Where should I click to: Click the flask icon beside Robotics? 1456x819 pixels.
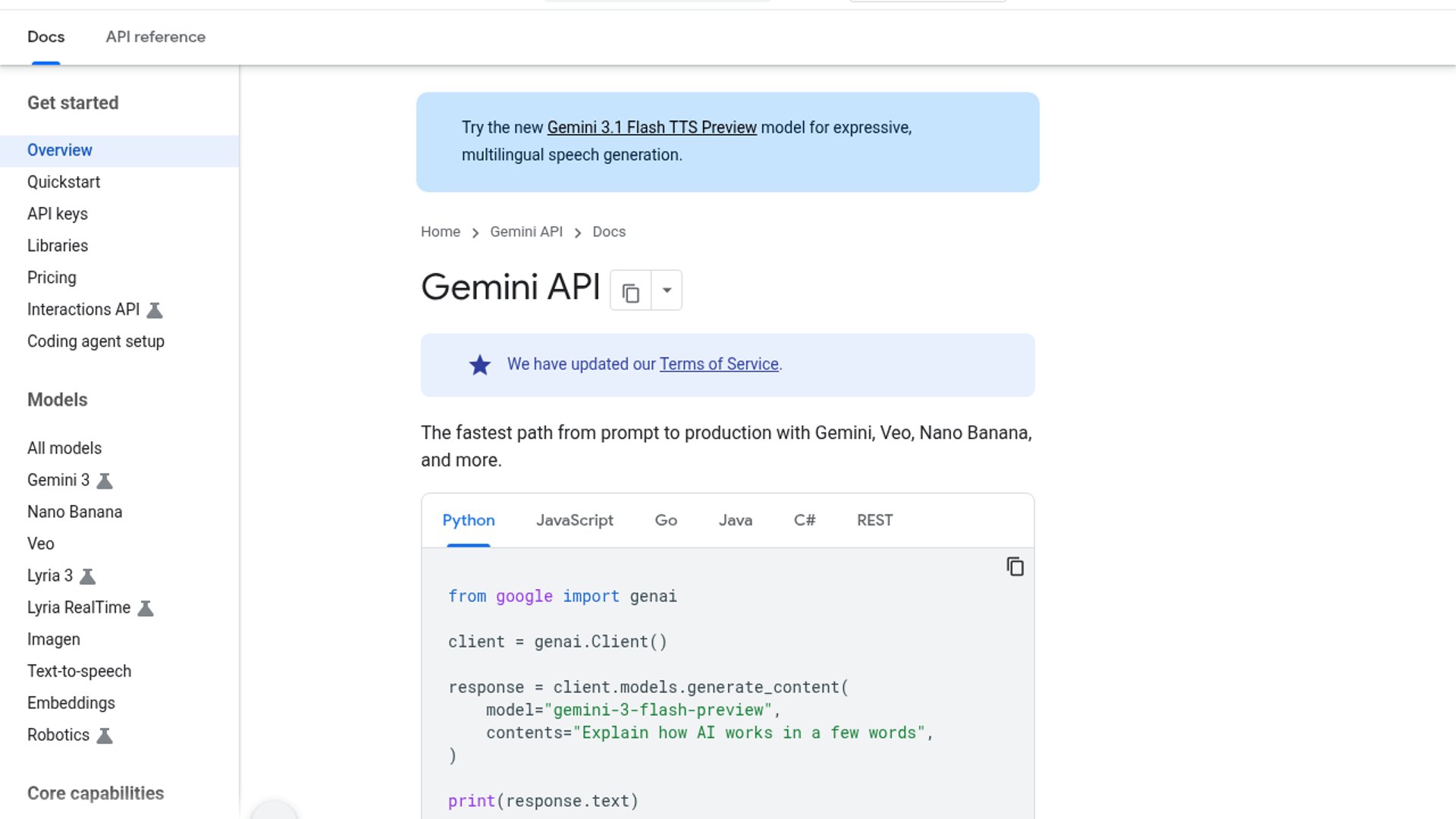point(105,736)
